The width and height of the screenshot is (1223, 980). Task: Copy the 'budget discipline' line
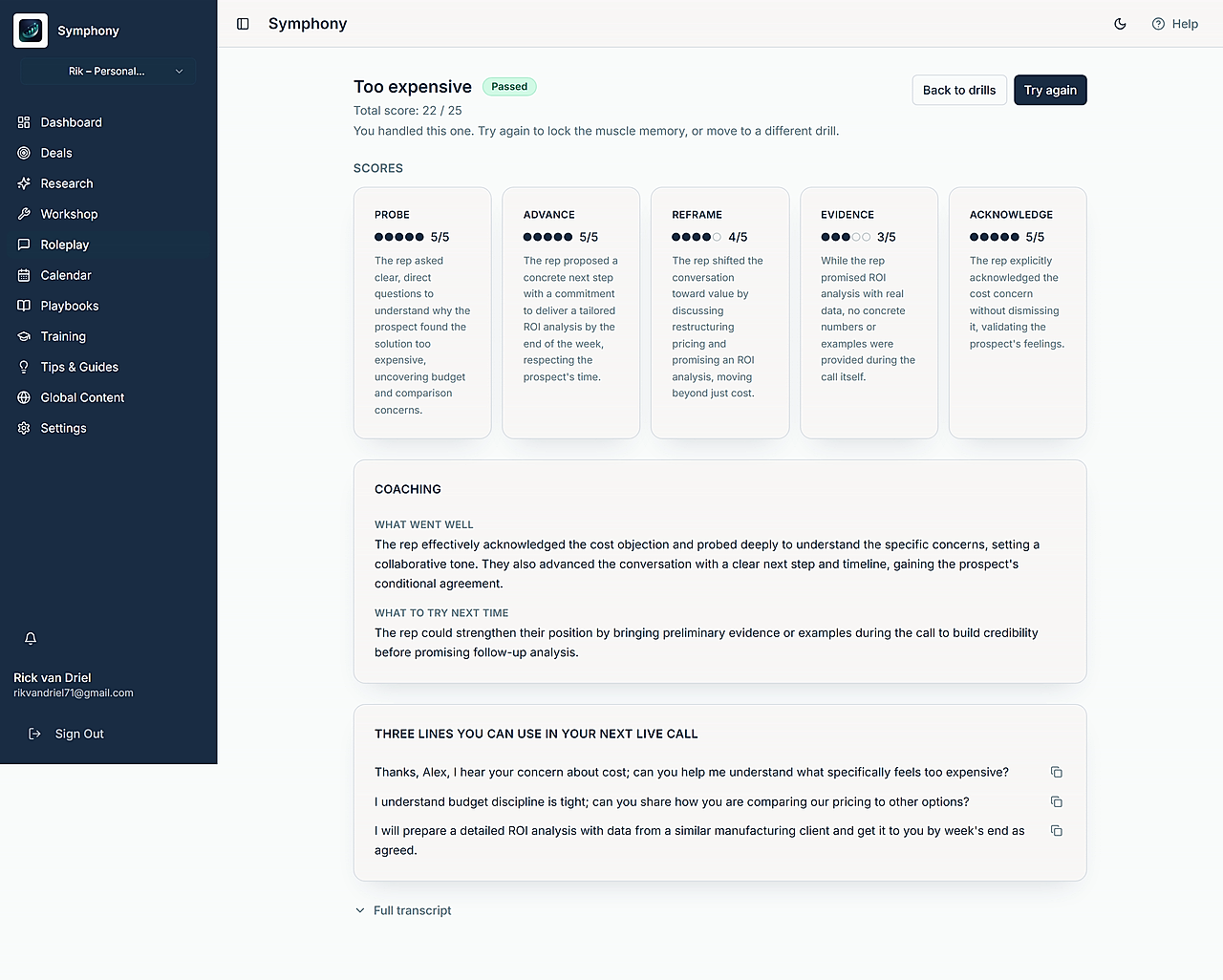click(1056, 801)
